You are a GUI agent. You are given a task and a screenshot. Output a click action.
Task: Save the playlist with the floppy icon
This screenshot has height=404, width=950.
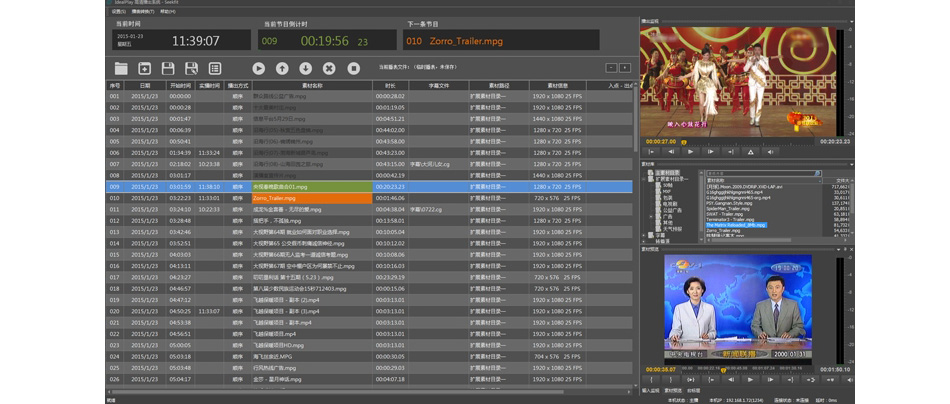[x=168, y=68]
